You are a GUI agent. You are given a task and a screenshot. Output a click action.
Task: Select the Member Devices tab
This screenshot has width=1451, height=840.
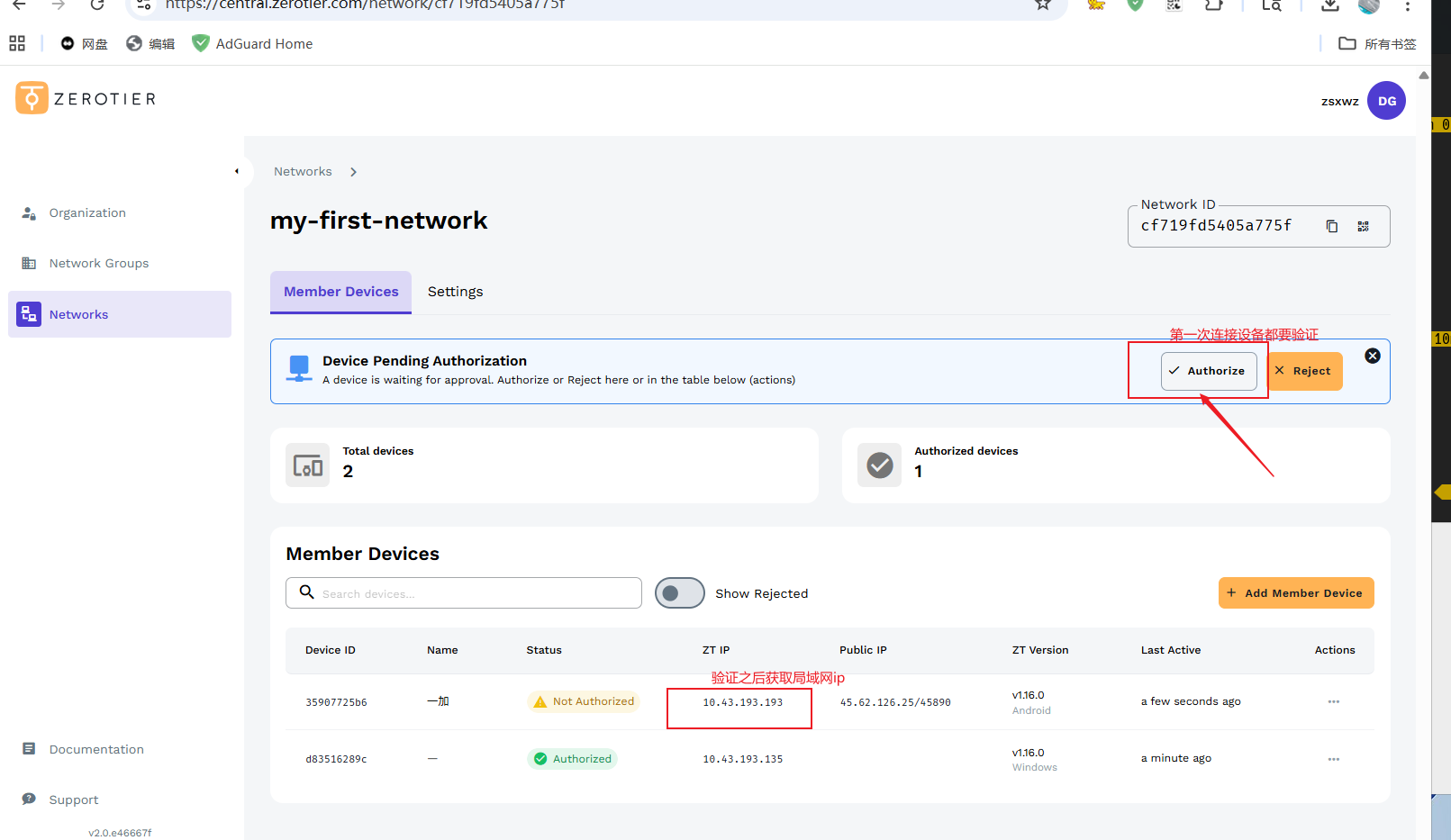tap(340, 292)
